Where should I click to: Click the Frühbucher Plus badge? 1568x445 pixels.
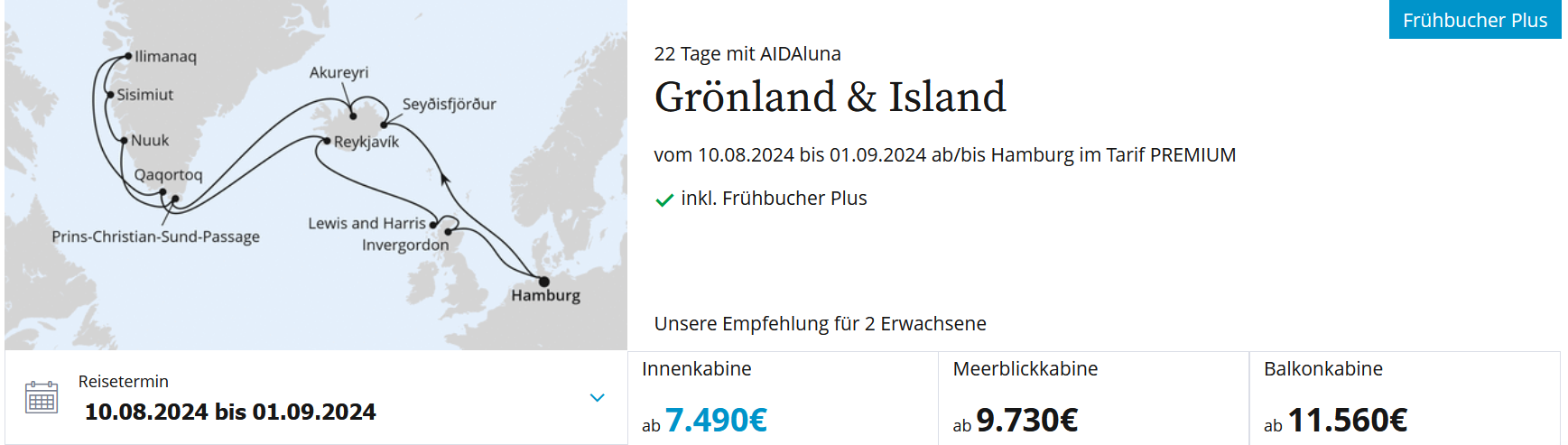coord(1474,20)
